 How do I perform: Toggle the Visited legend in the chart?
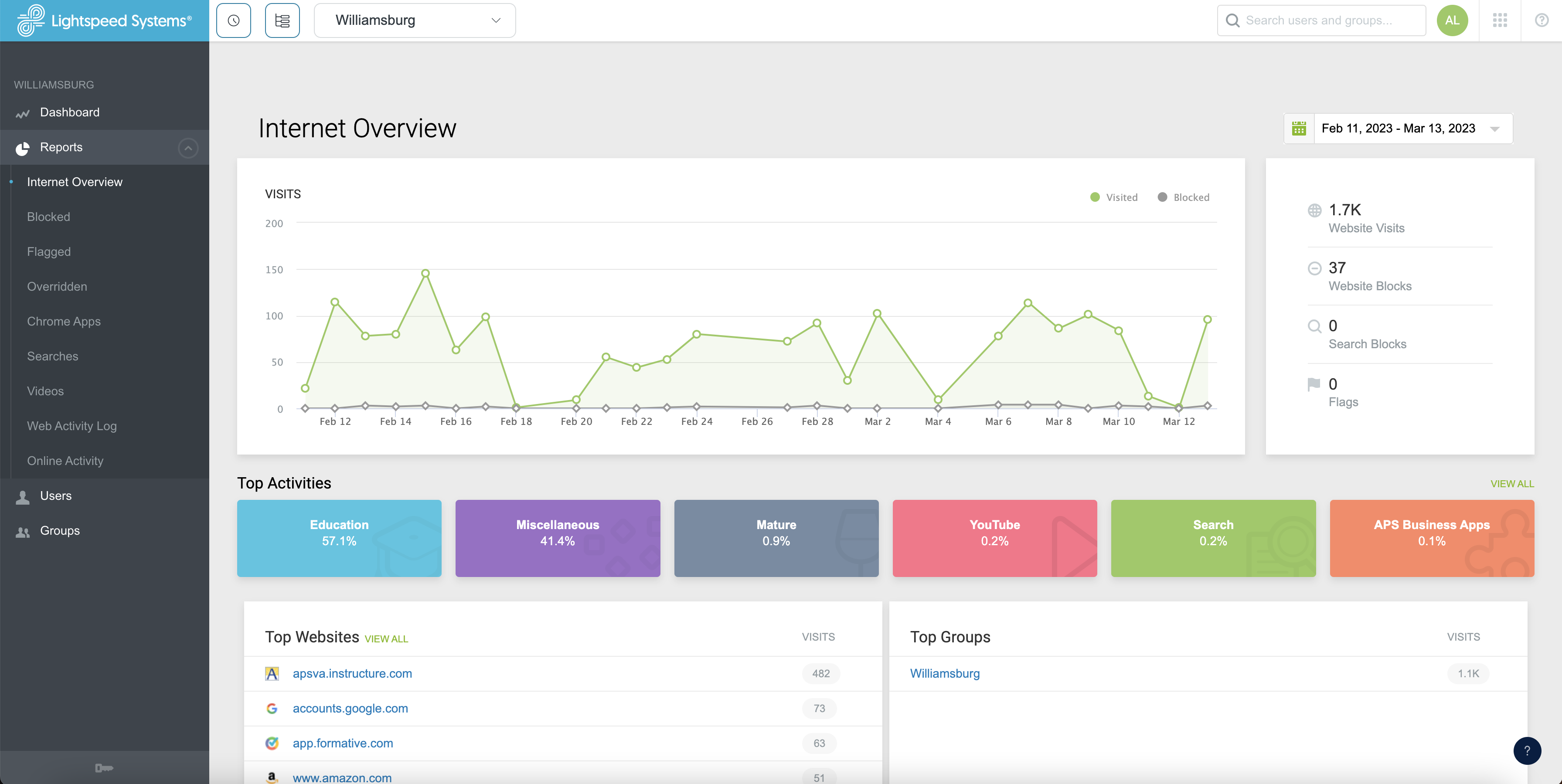[1113, 197]
